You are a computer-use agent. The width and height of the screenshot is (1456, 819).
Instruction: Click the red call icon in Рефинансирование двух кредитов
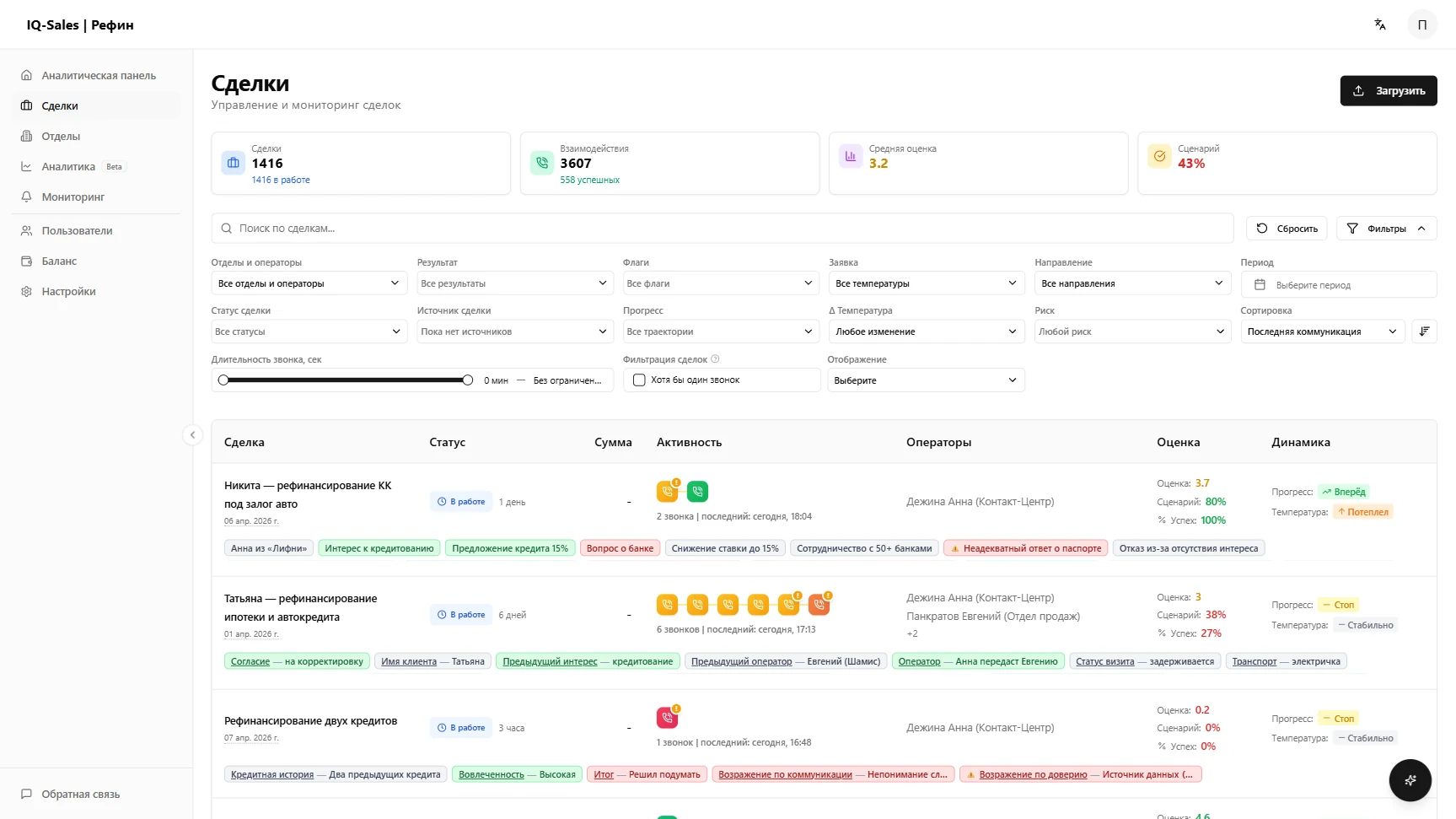click(667, 718)
